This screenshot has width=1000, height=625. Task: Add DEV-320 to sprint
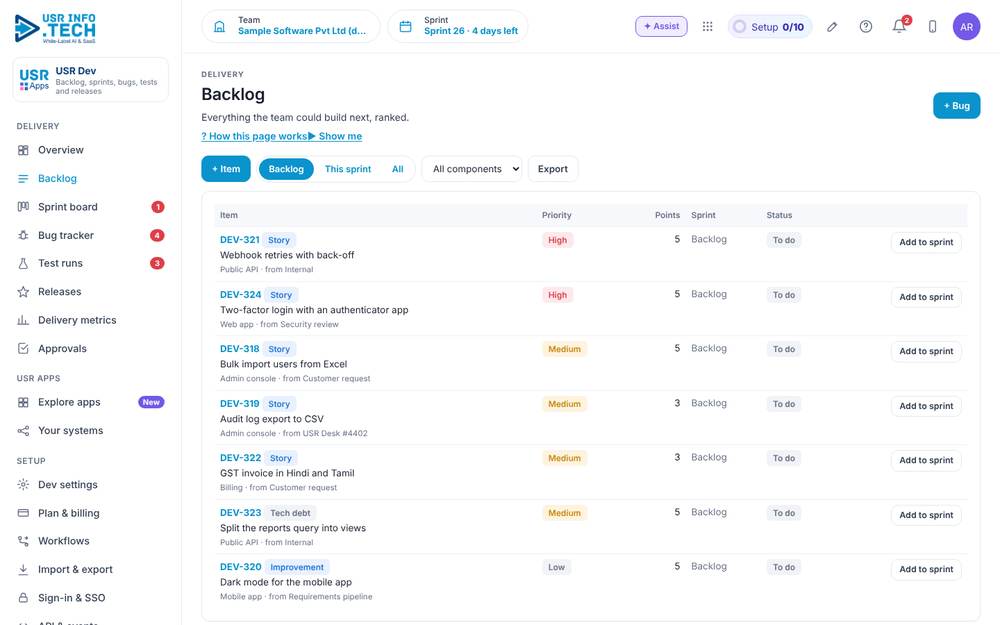926,570
